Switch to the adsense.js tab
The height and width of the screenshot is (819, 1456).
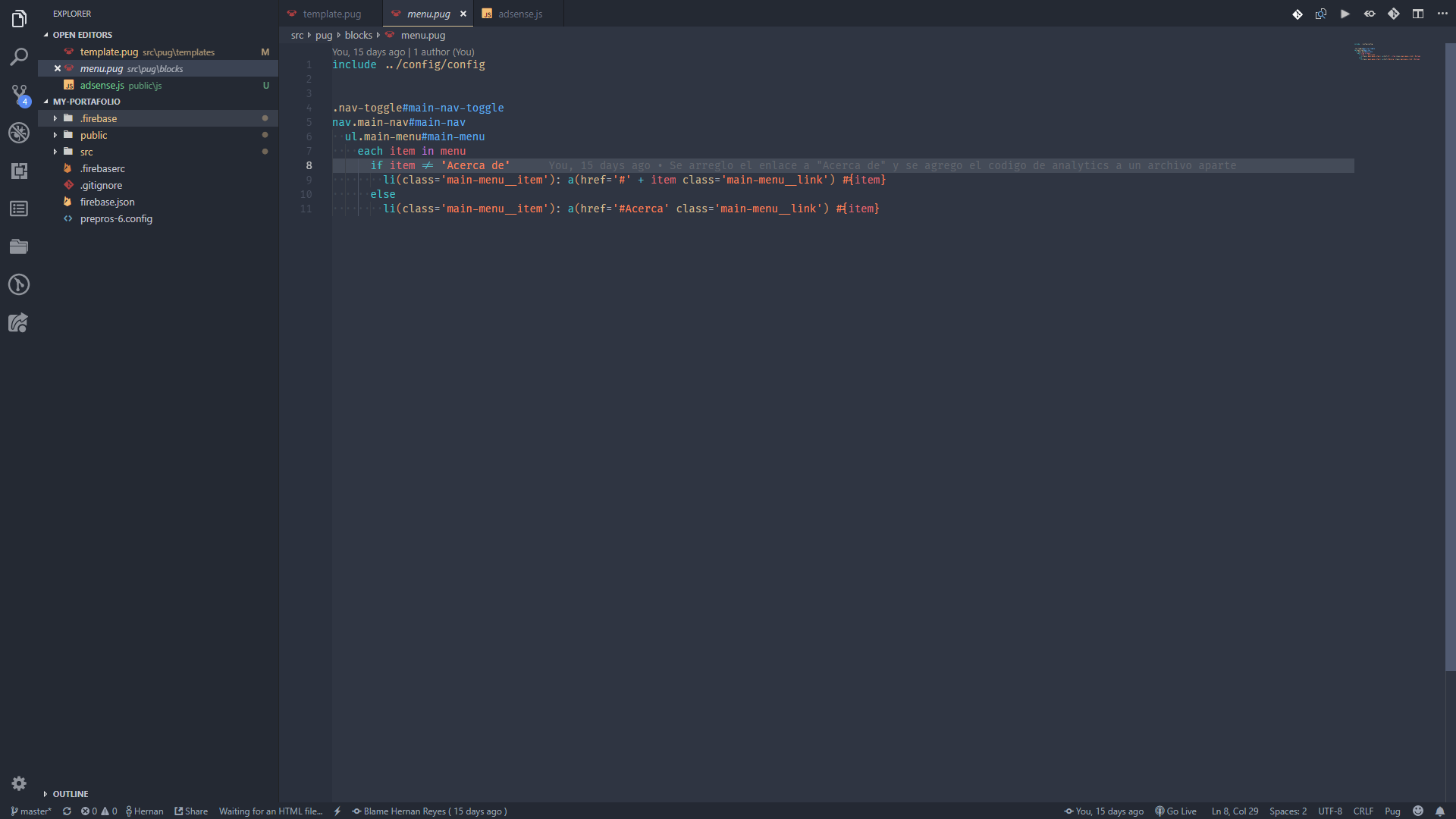pos(519,14)
